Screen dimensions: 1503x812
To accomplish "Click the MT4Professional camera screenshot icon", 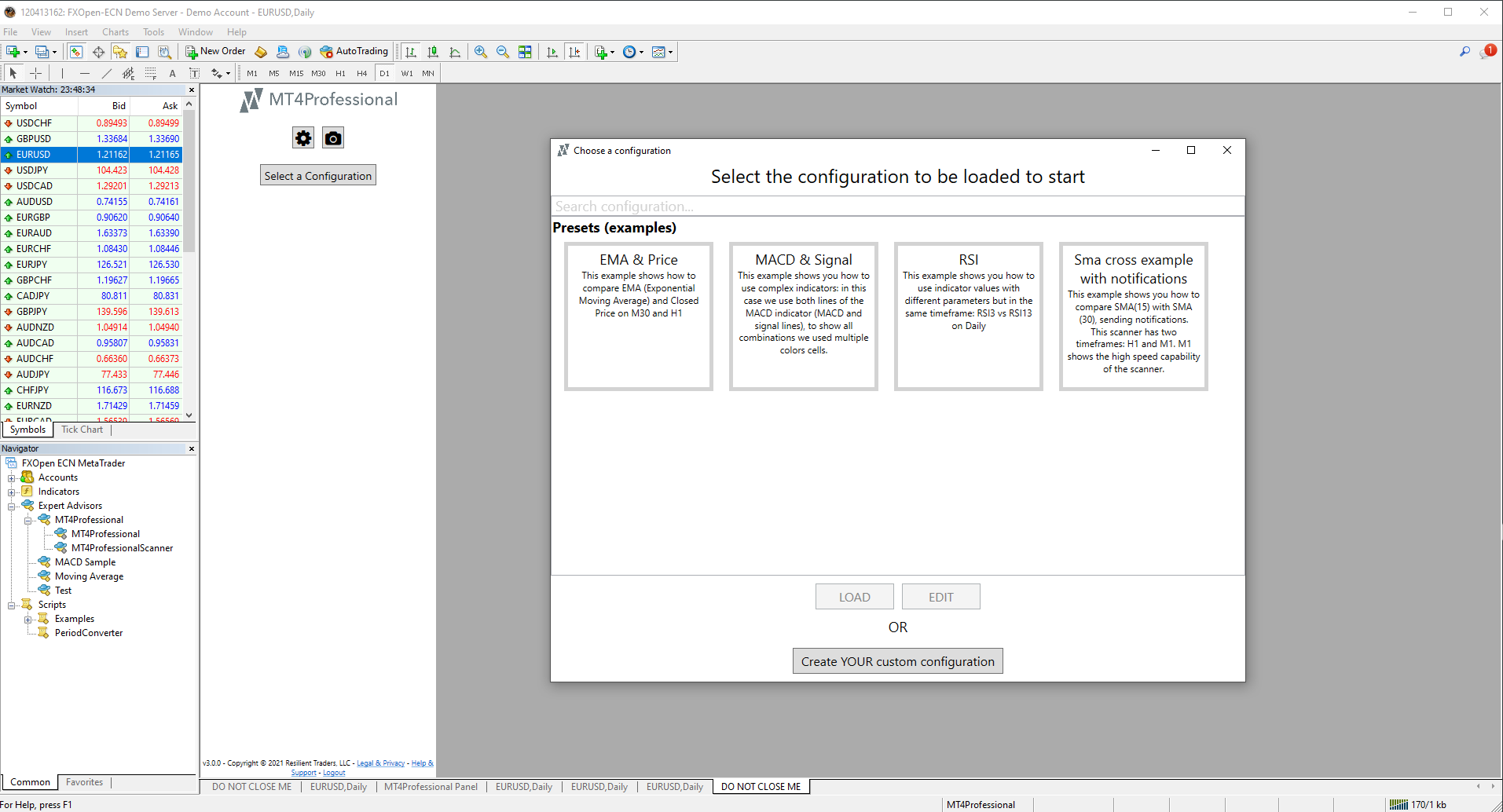I will tap(333, 138).
